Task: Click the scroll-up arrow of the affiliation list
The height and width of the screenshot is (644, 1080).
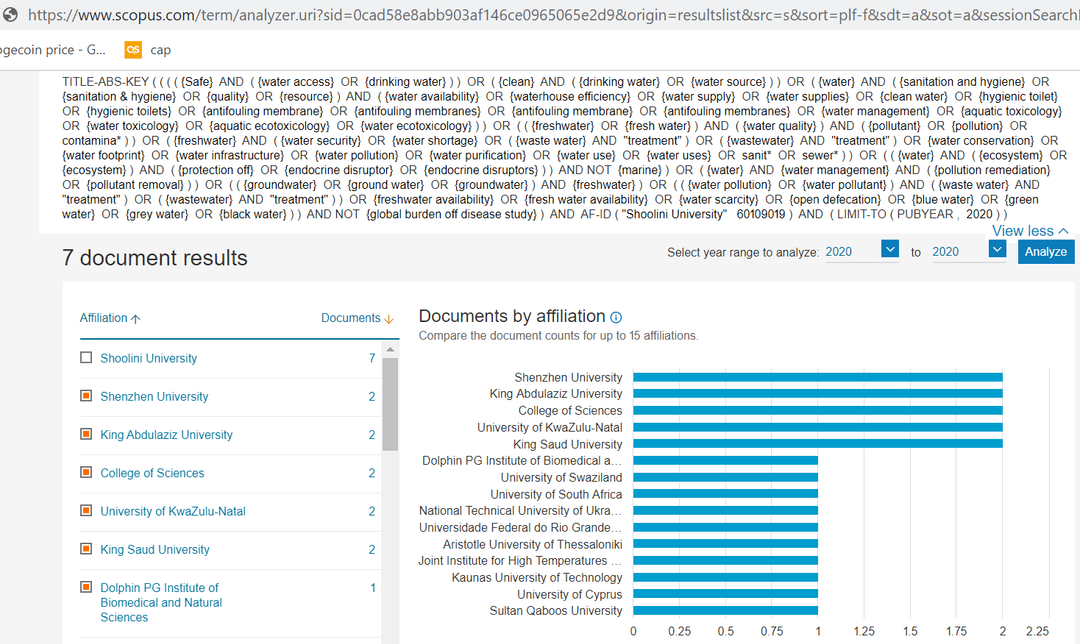Action: tap(390, 350)
